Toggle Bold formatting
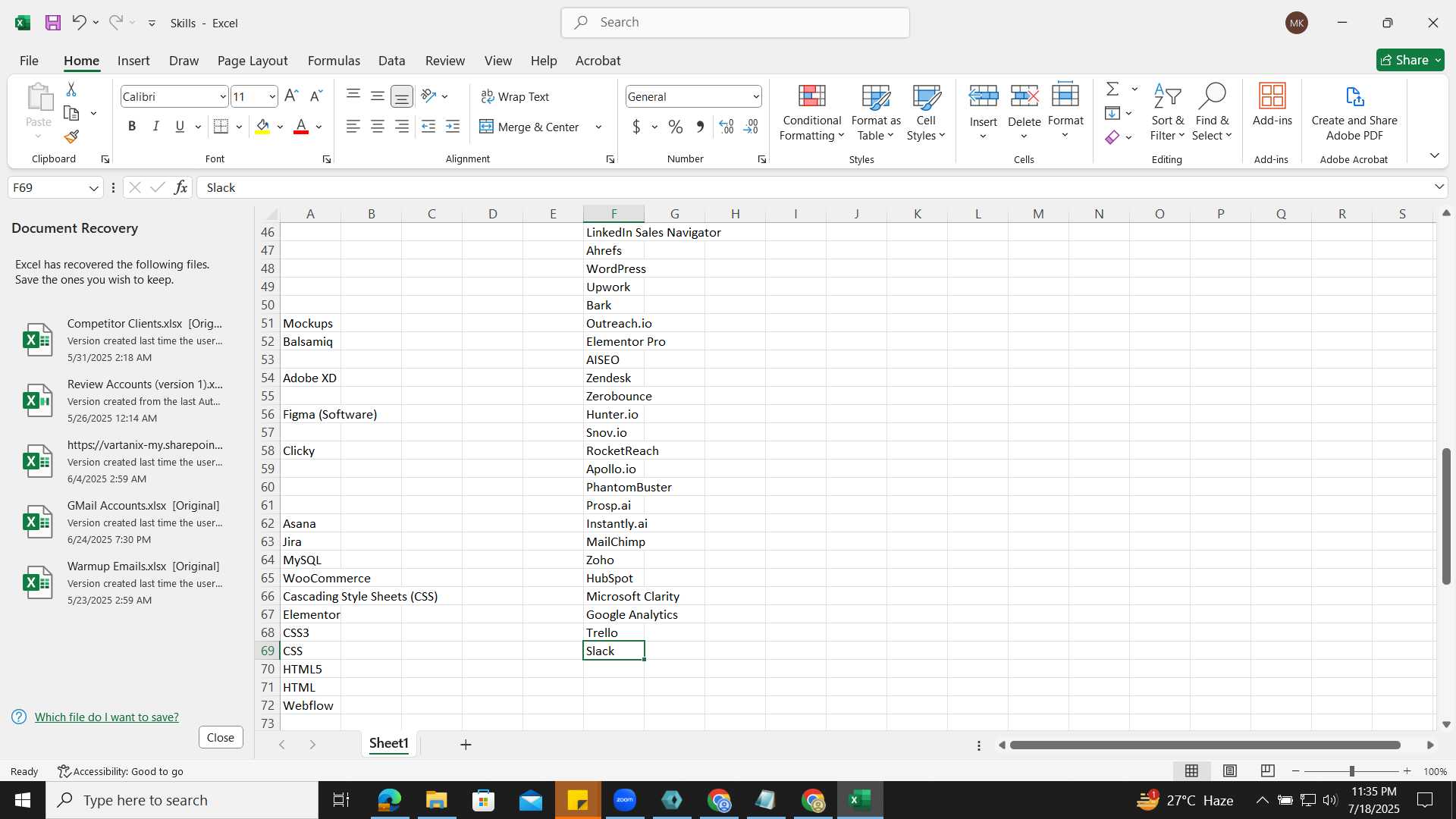 coord(132,127)
